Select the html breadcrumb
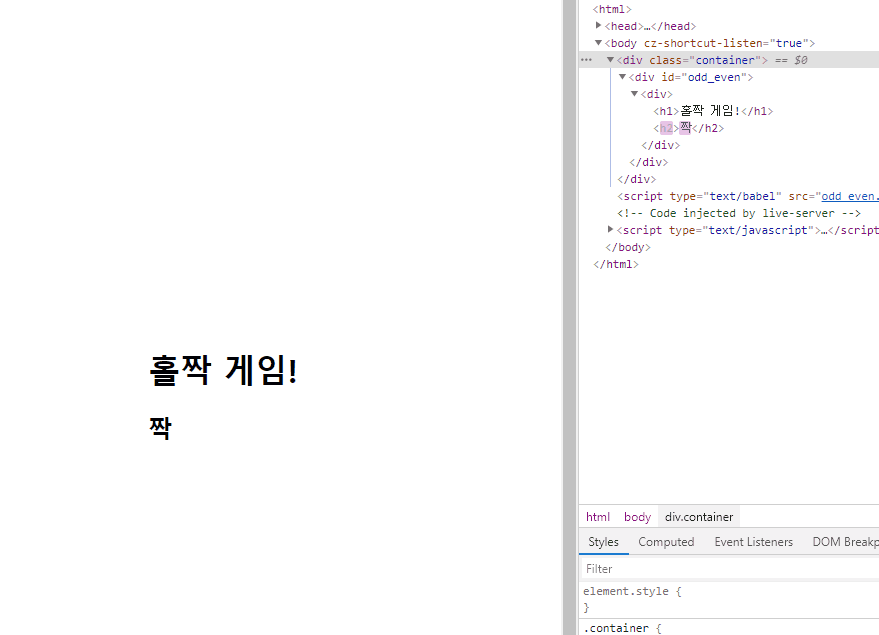 tap(598, 517)
